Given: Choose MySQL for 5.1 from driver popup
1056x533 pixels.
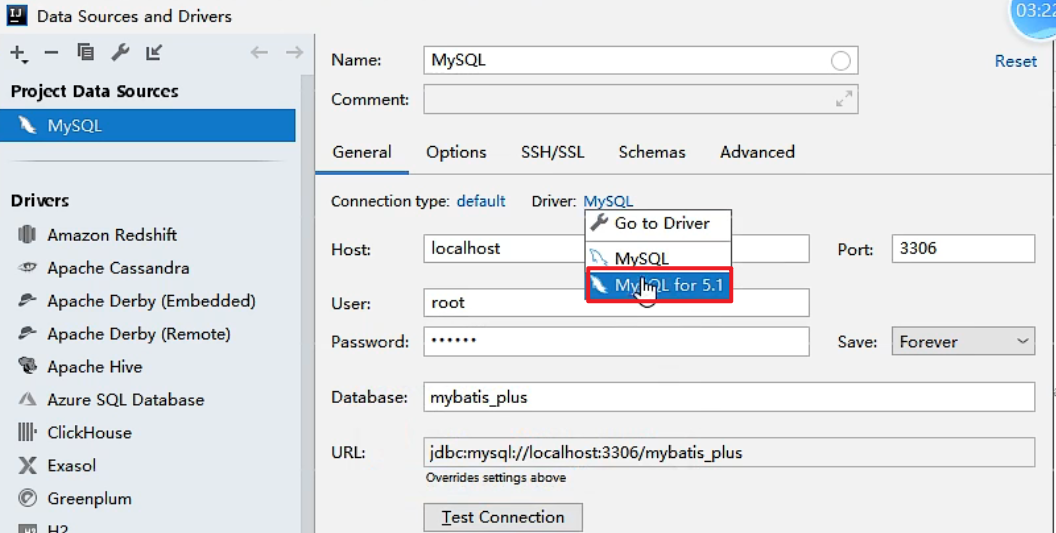Looking at the screenshot, I should coord(659,285).
